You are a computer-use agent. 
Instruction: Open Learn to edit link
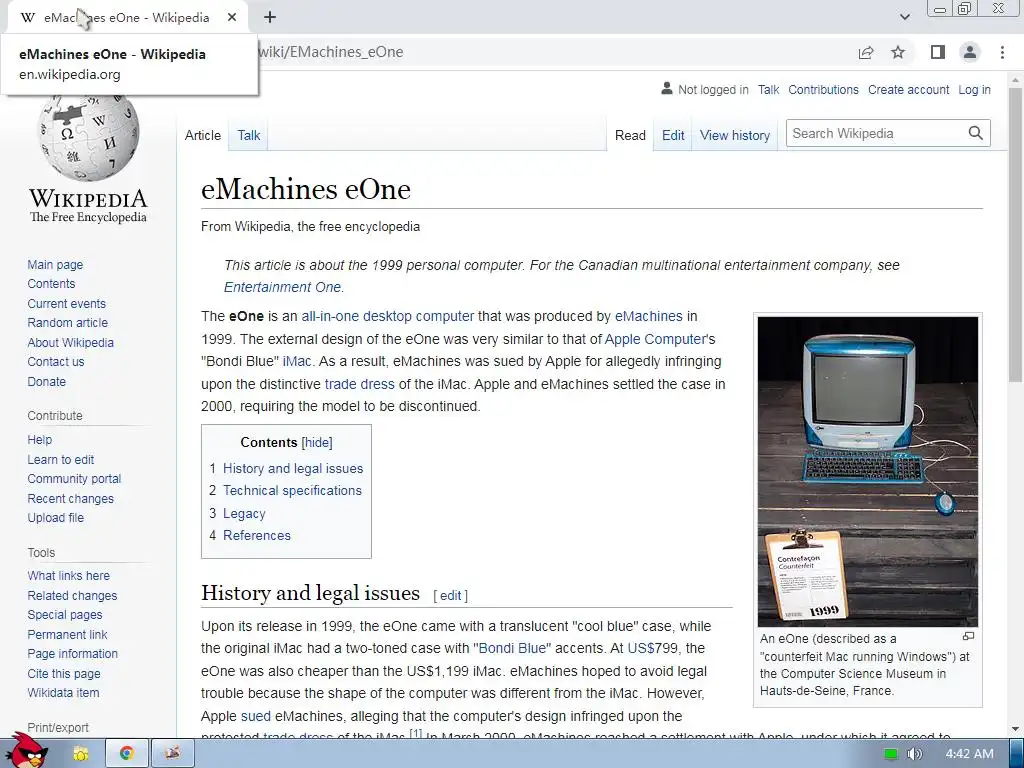[x=60, y=460]
